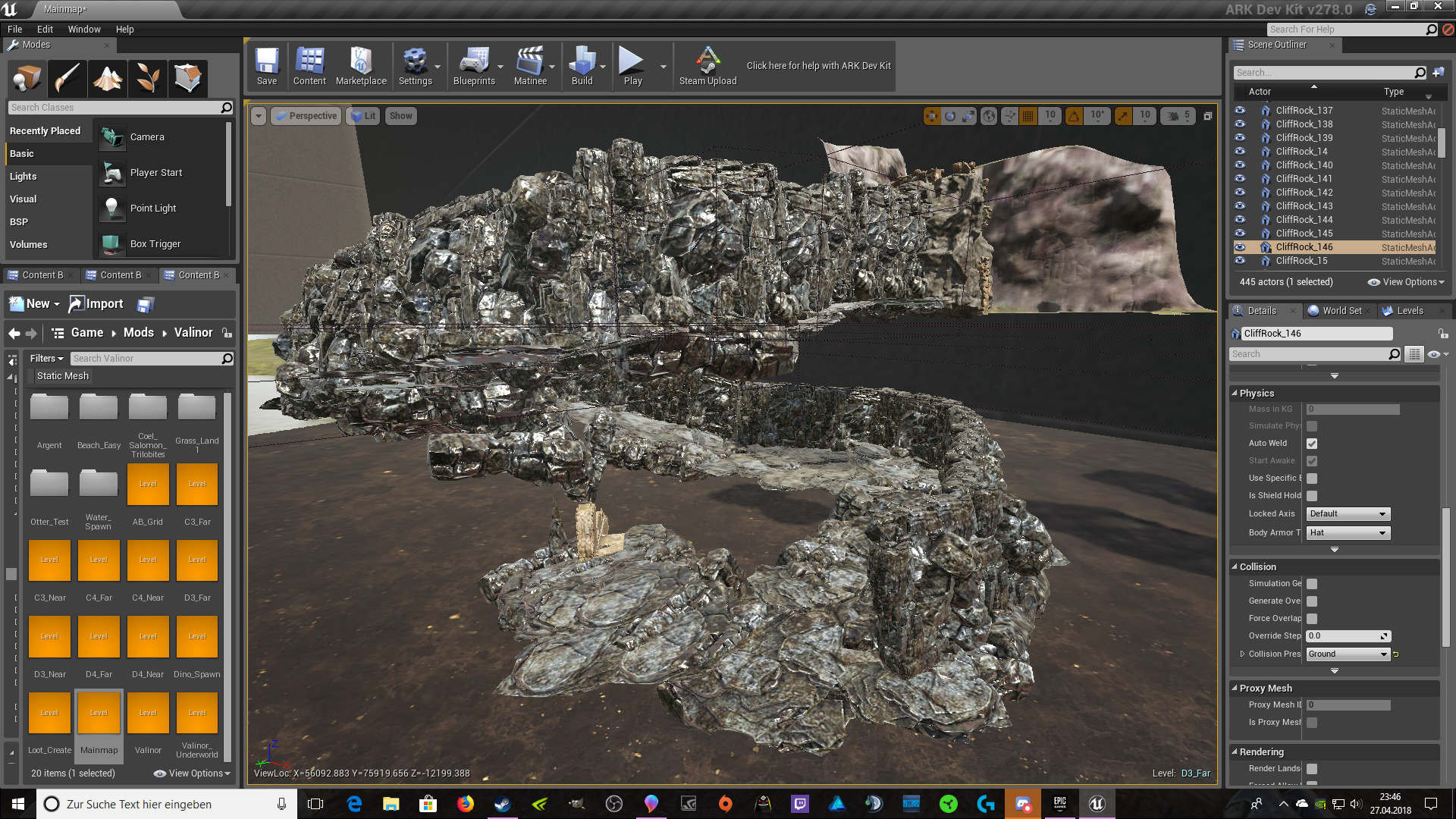Click the Proxy Mesh ID slider field
The image size is (1456, 819).
[1348, 705]
